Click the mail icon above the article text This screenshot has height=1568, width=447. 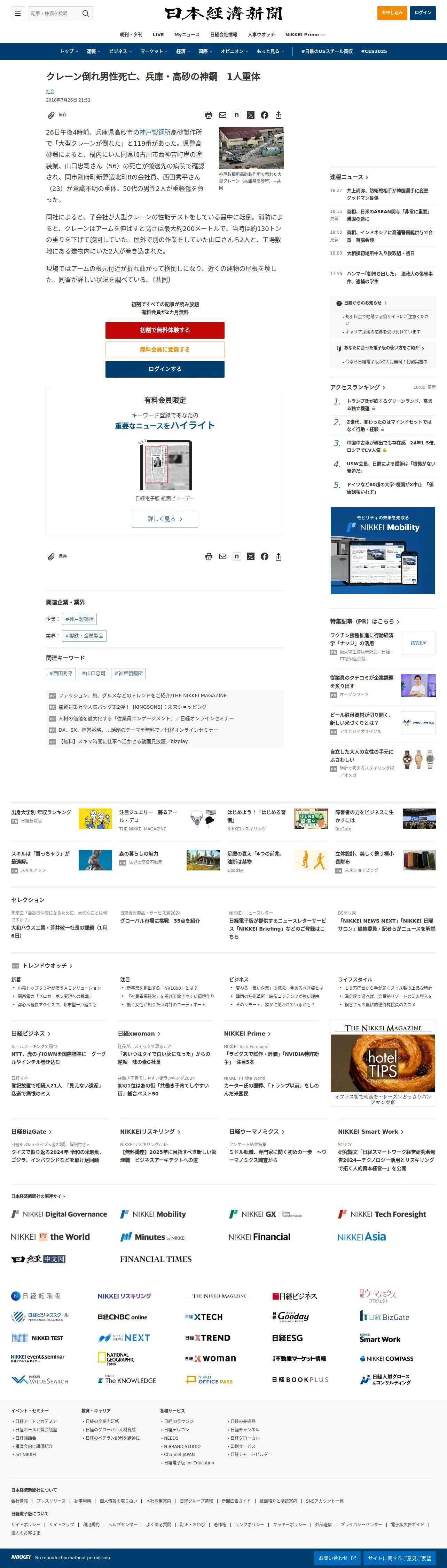223,115
